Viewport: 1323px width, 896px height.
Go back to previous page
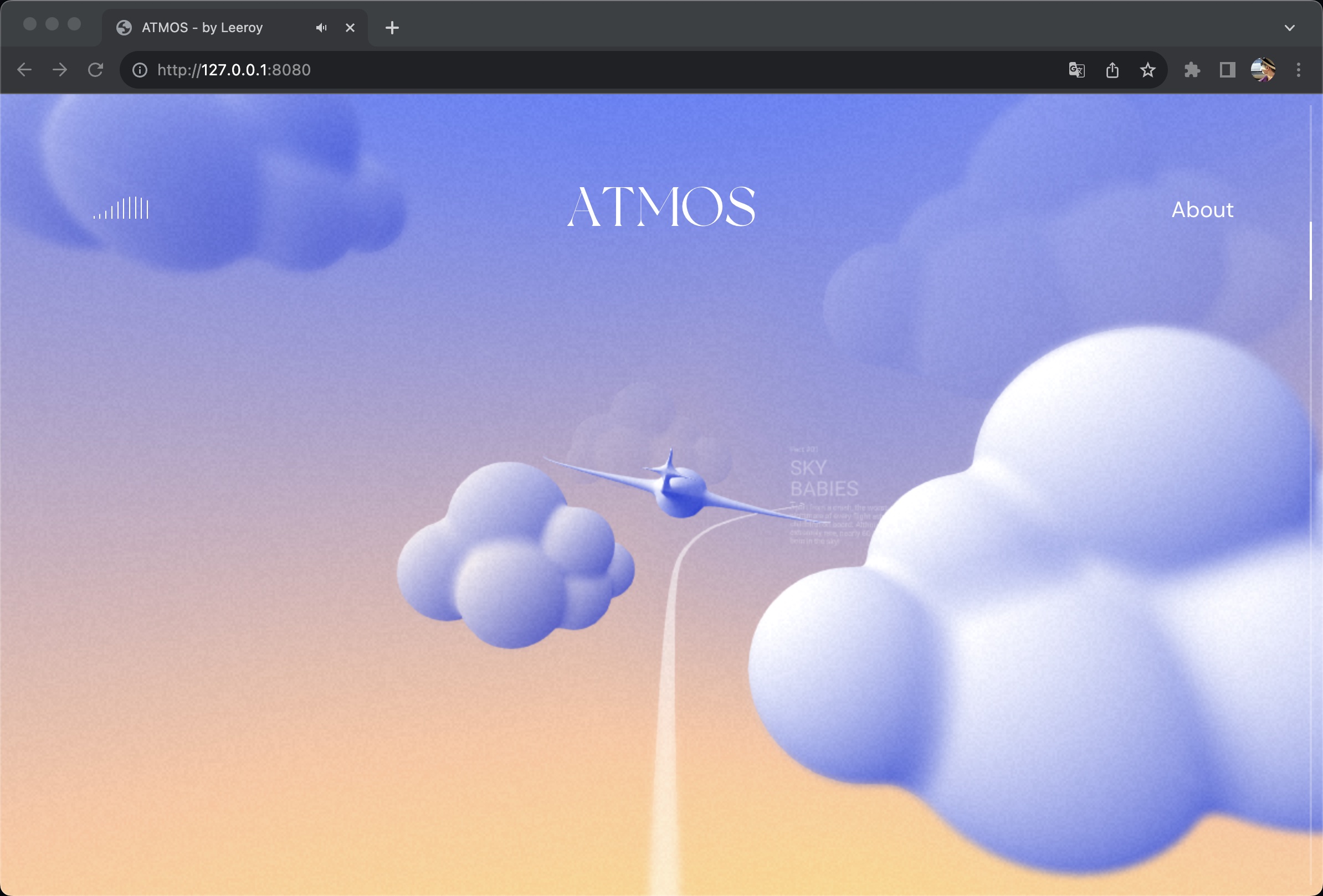click(x=24, y=70)
